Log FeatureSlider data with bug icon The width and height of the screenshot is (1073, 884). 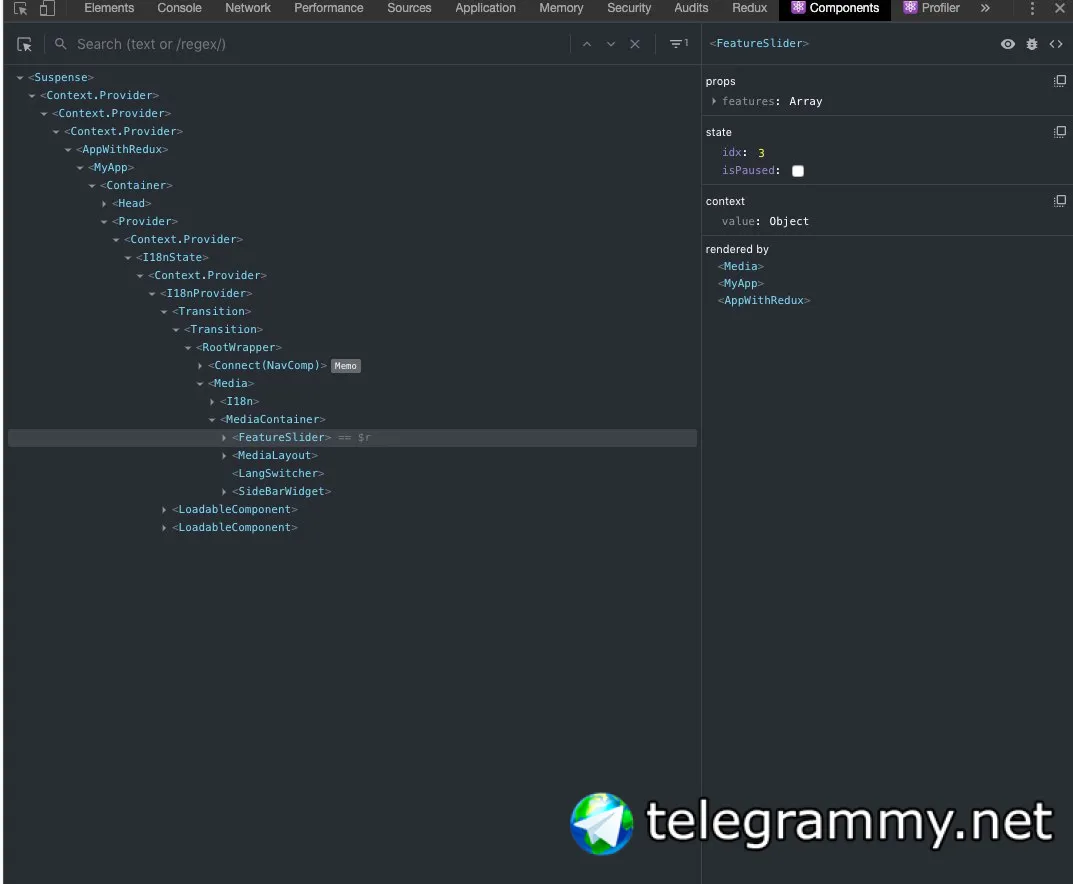[x=1031, y=44]
